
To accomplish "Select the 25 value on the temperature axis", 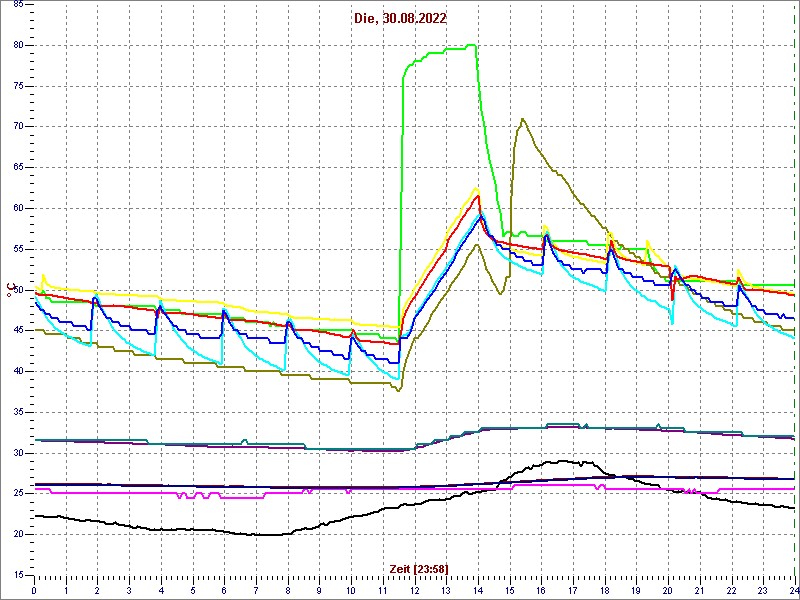I will click(x=17, y=494).
